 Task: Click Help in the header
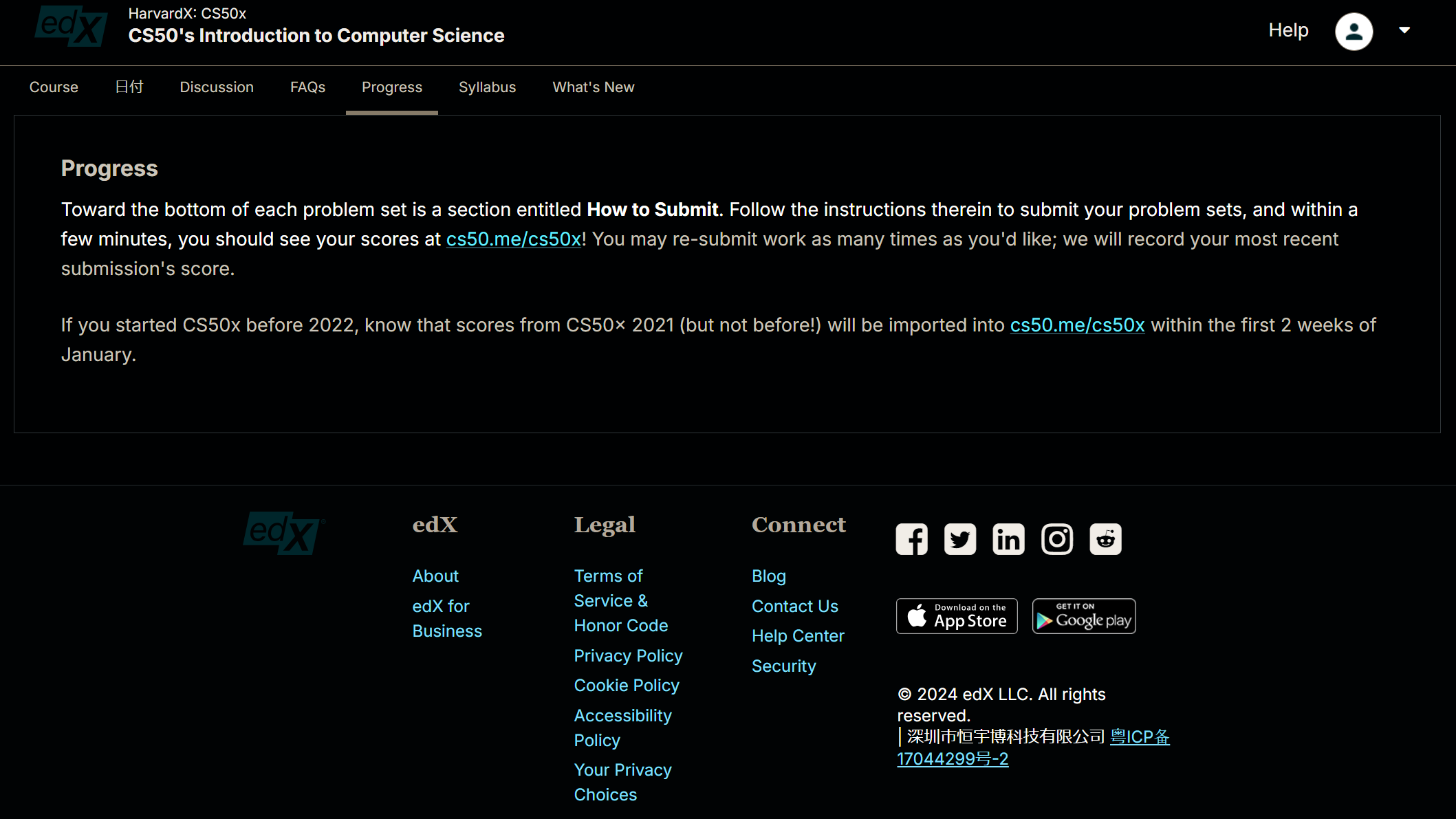1288,30
